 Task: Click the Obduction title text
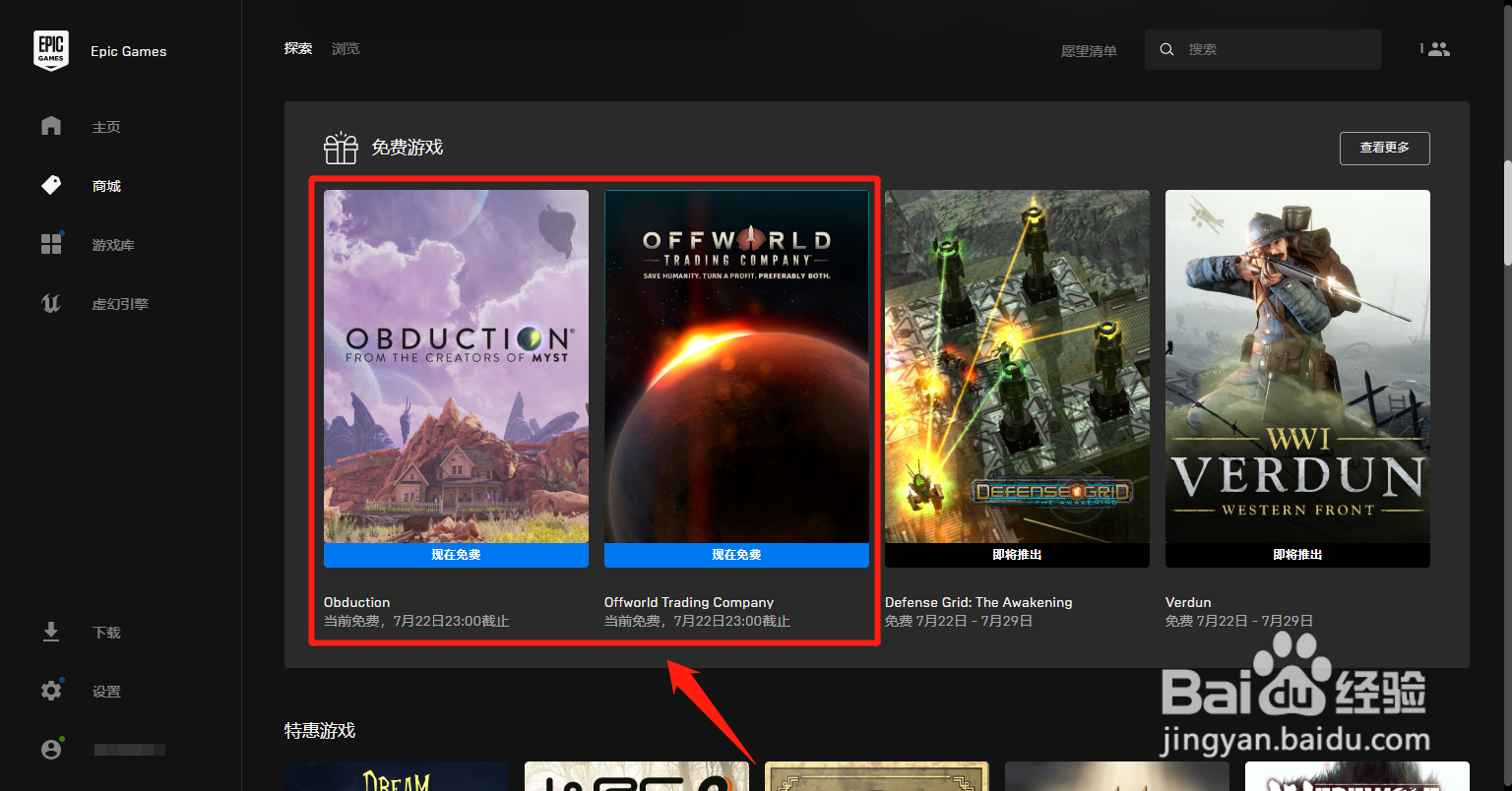(356, 602)
